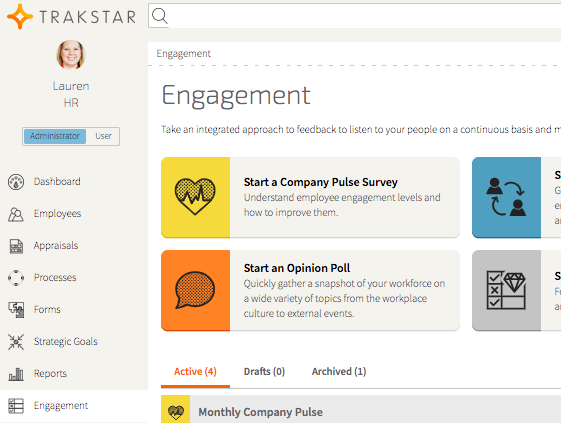Open the Monthly Company Pulse survey
Screen dimensions: 561x423
[260, 412]
